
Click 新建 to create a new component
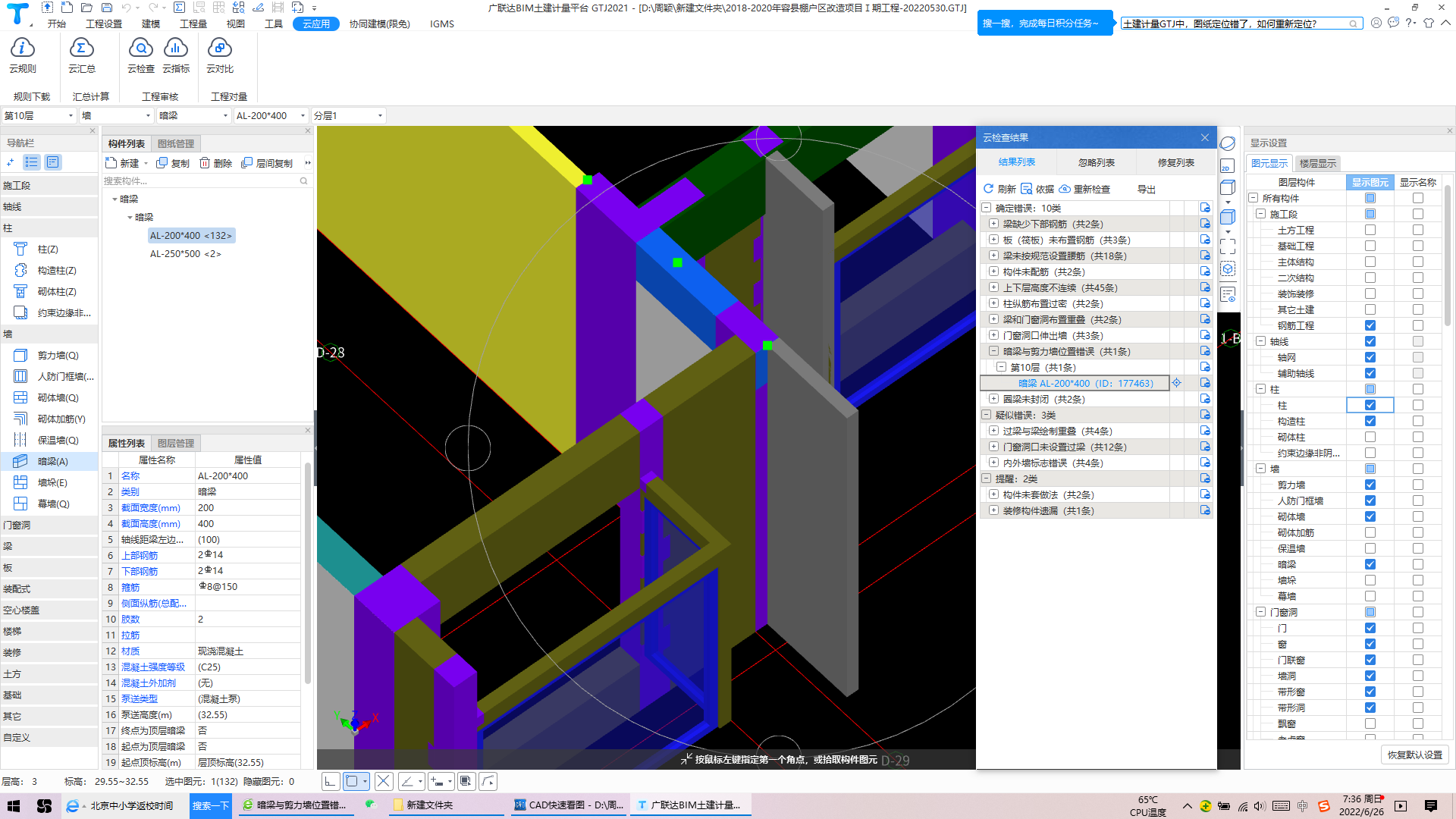(123, 163)
